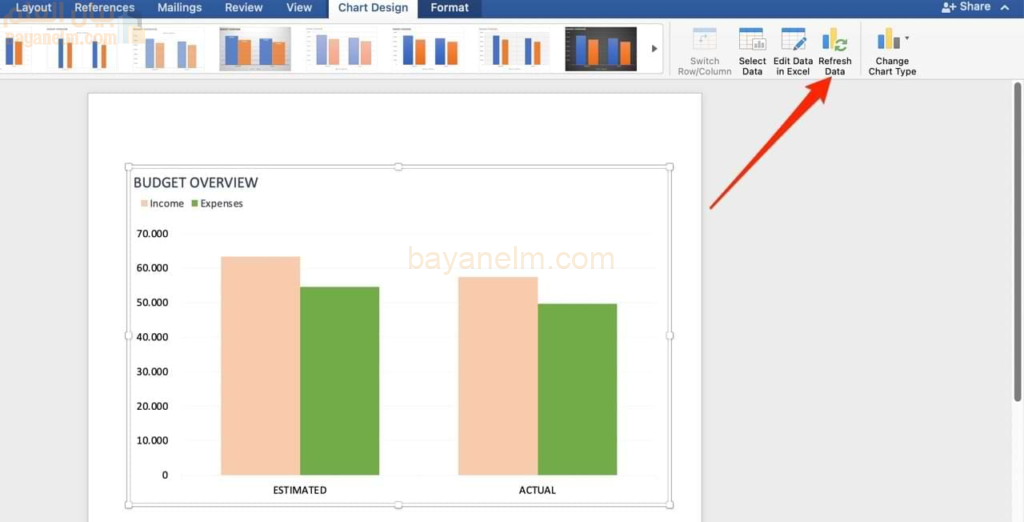Viewport: 1024px width, 522px height.
Task: Select the gray-shaded chart style thumbnail
Action: (255, 49)
